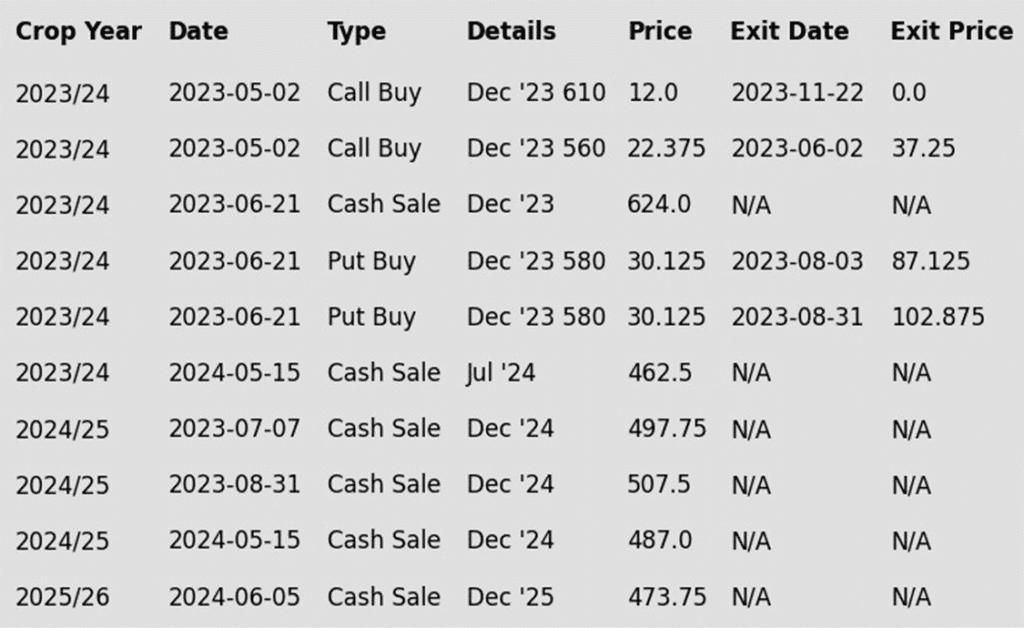Click the 102.875 exit price cell
The width and height of the screenshot is (1024, 628).
click(938, 317)
